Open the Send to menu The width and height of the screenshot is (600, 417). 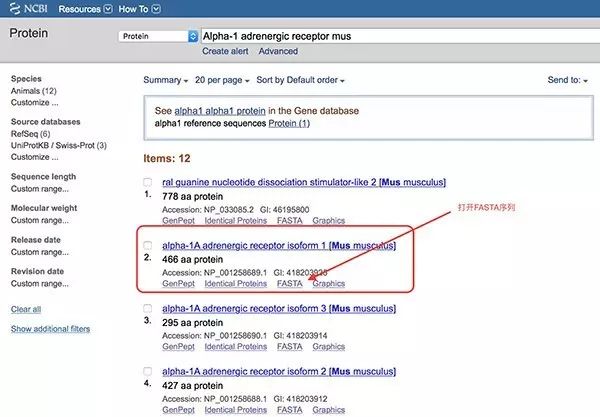coord(565,80)
